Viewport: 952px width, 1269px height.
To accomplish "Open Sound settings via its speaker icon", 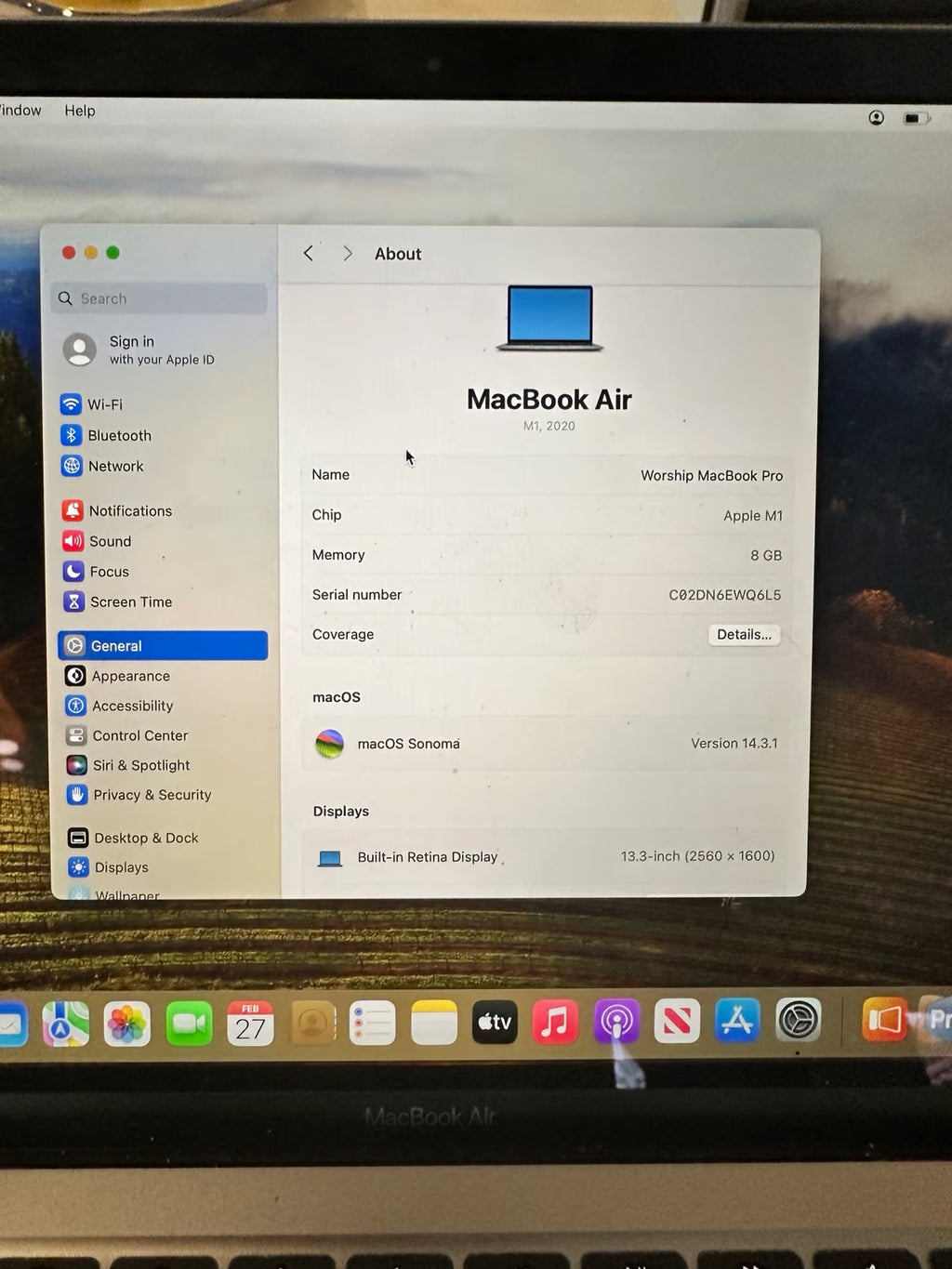I will point(73,541).
